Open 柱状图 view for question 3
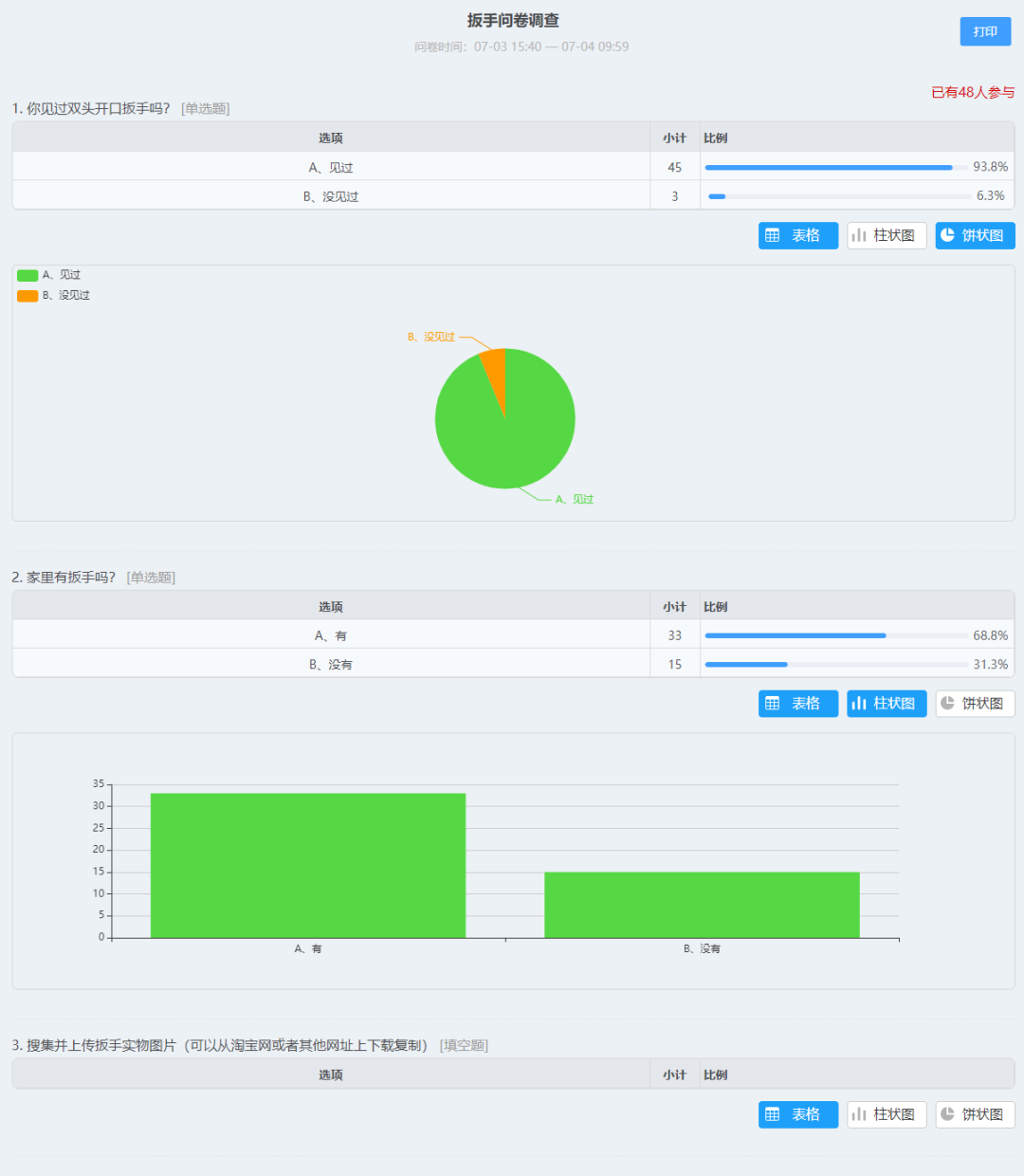This screenshot has height=1176, width=1024. coord(886,1114)
